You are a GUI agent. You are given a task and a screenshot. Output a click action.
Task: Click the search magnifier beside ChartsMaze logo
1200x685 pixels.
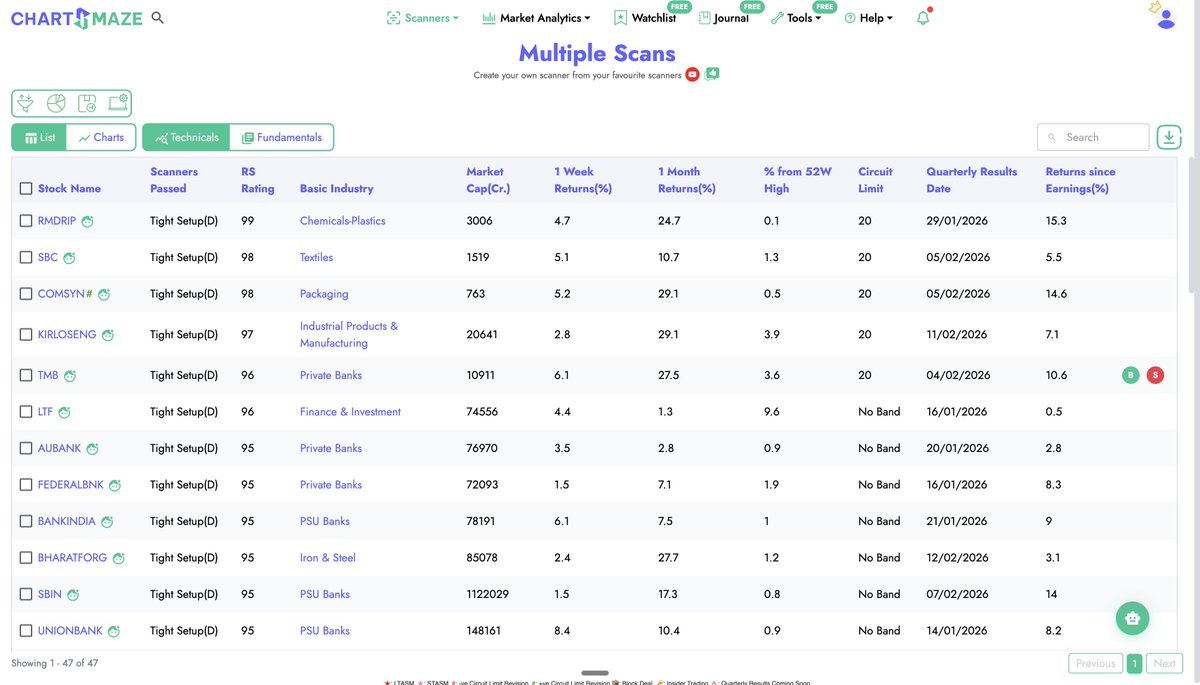[x=157, y=18]
